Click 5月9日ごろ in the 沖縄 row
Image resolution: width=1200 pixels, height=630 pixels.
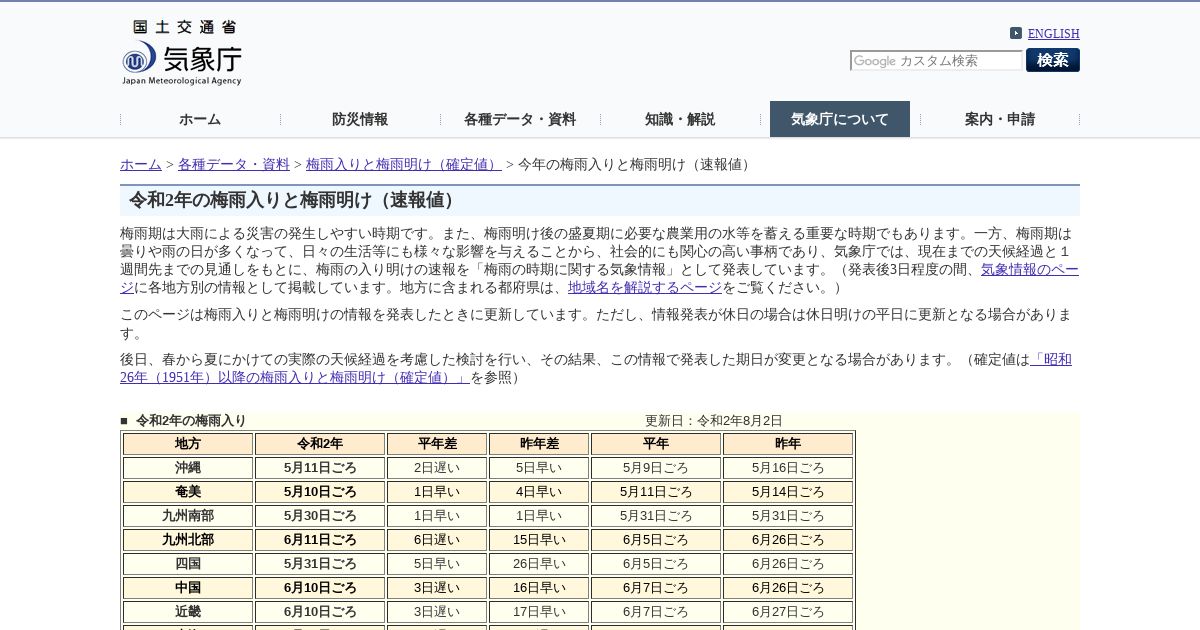656,468
